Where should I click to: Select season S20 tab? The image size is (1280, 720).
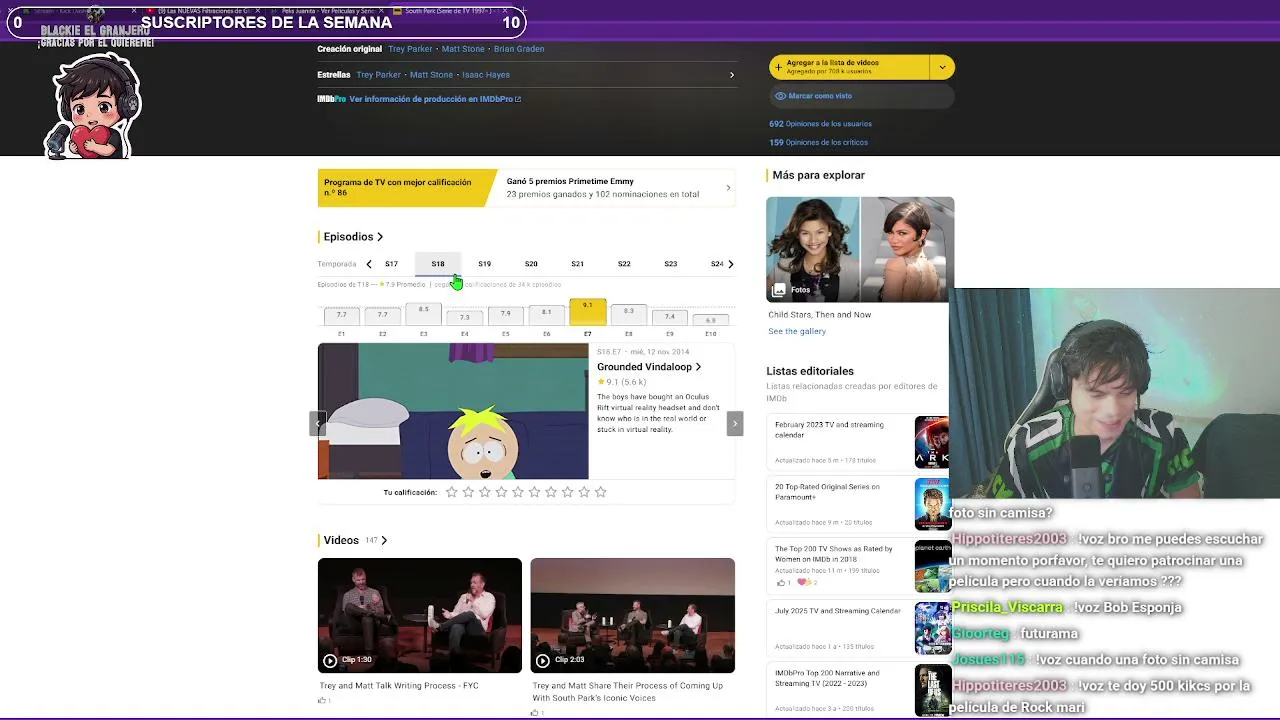pos(531,264)
